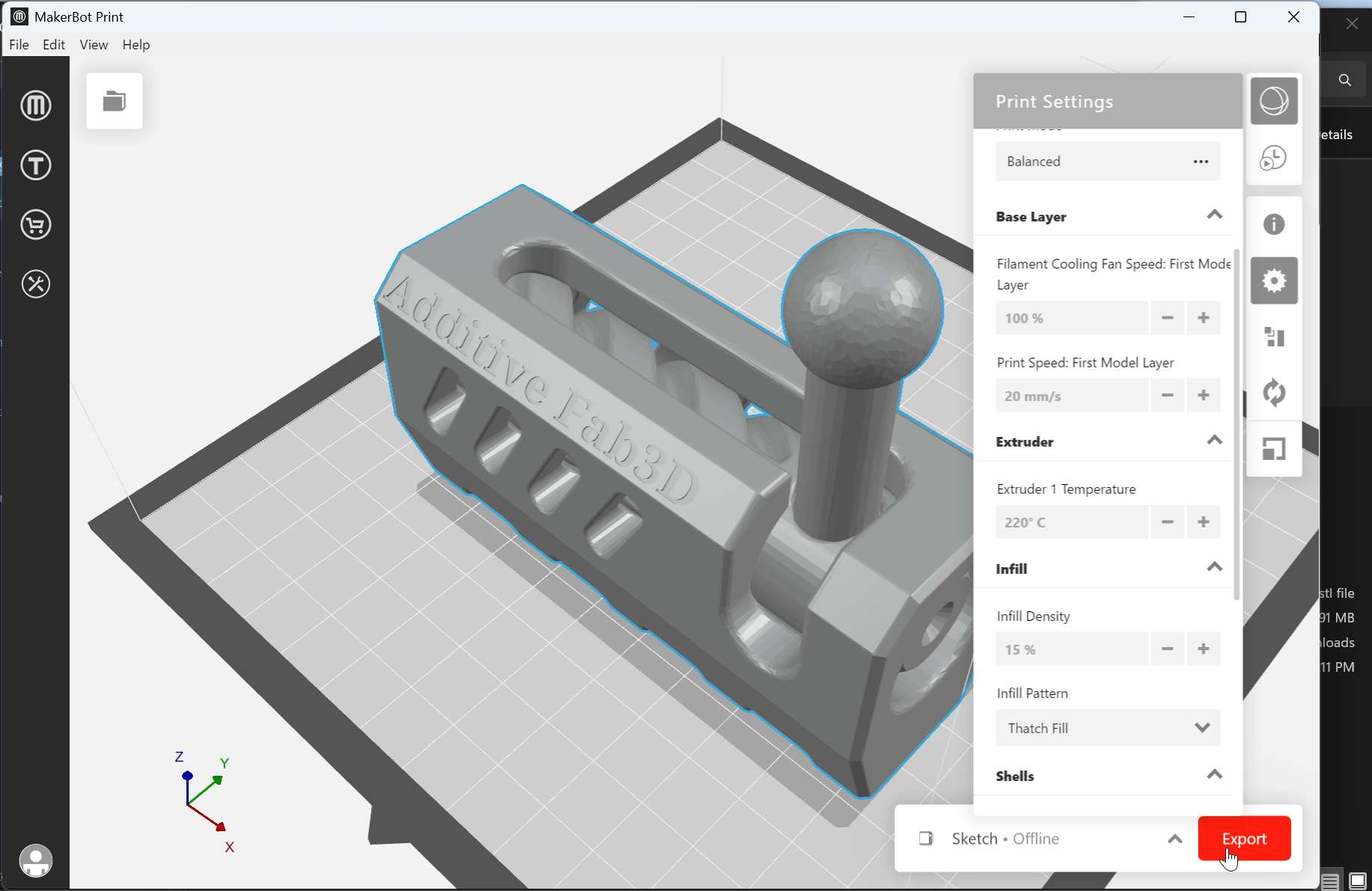This screenshot has height=891, width=1372.
Task: Open Thingiverse from the left sidebar
Action: coord(35,165)
